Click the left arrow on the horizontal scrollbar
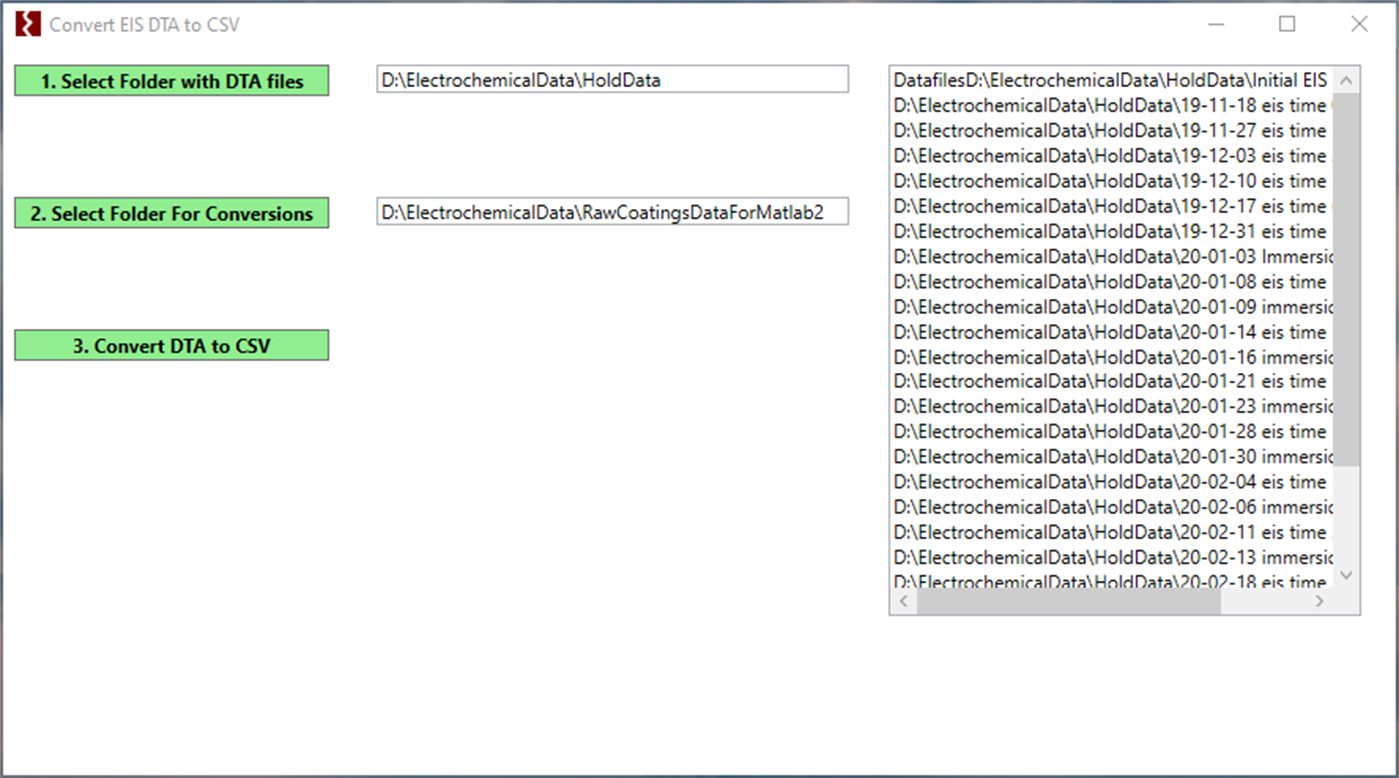The image size is (1399, 778). (x=903, y=601)
